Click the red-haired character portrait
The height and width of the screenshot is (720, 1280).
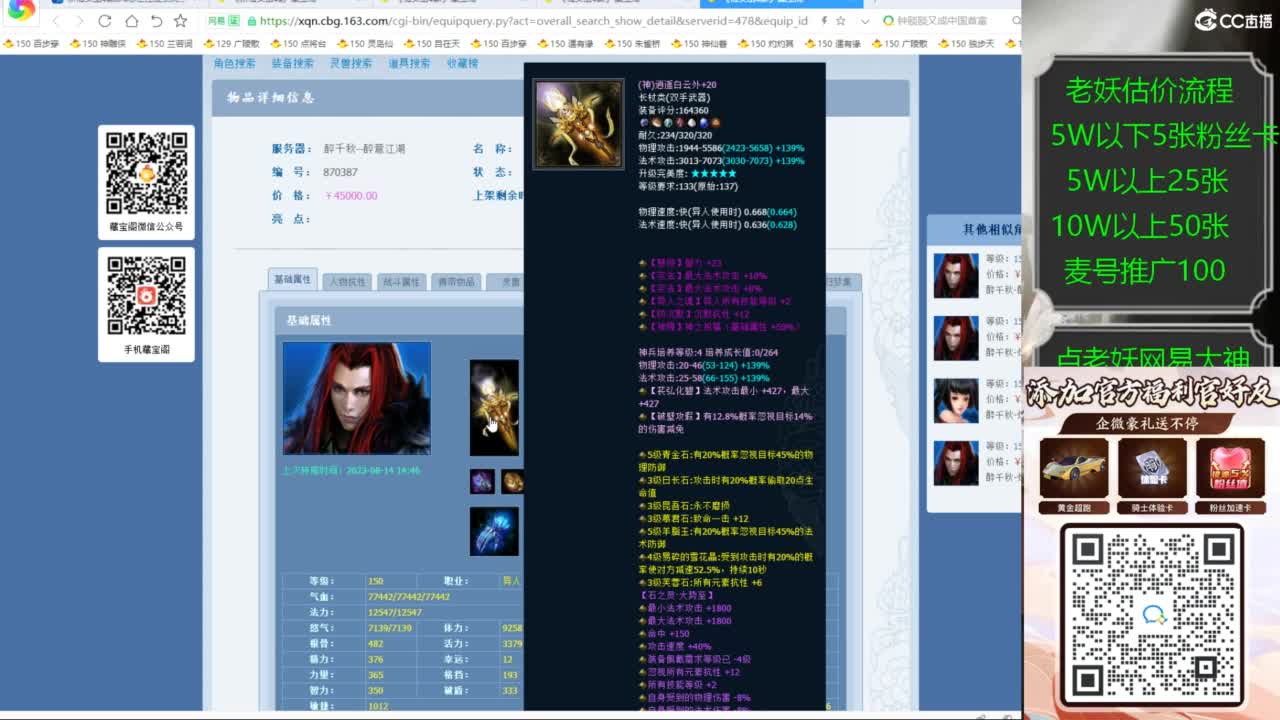pos(357,398)
